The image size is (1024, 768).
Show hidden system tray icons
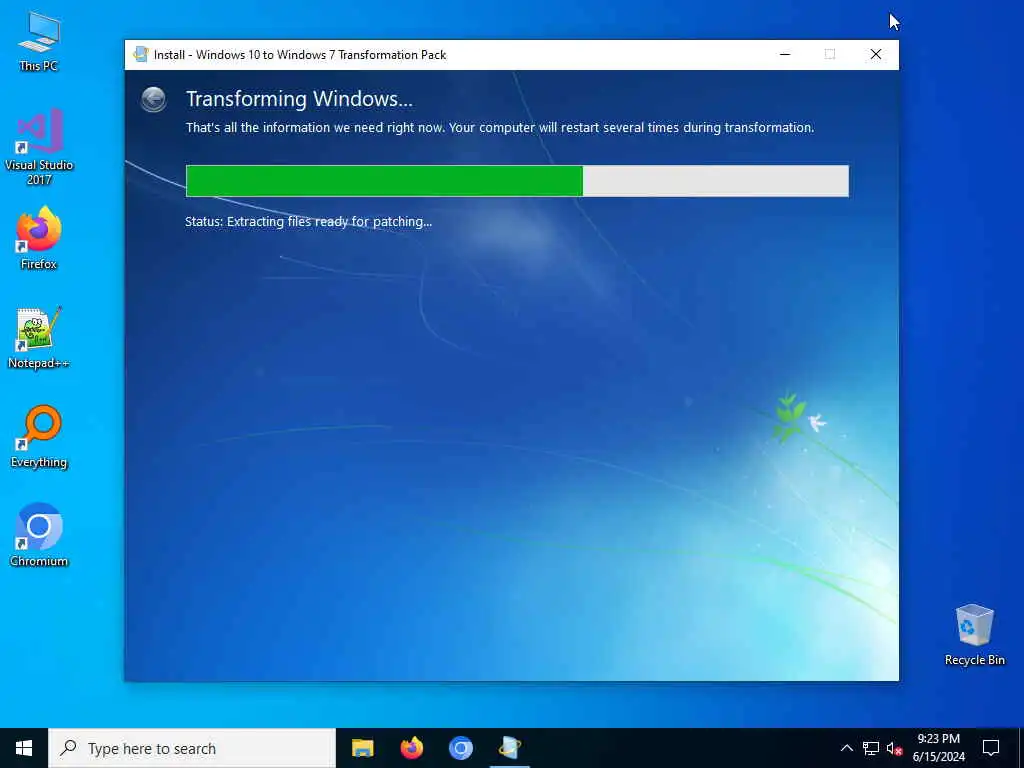tap(846, 748)
